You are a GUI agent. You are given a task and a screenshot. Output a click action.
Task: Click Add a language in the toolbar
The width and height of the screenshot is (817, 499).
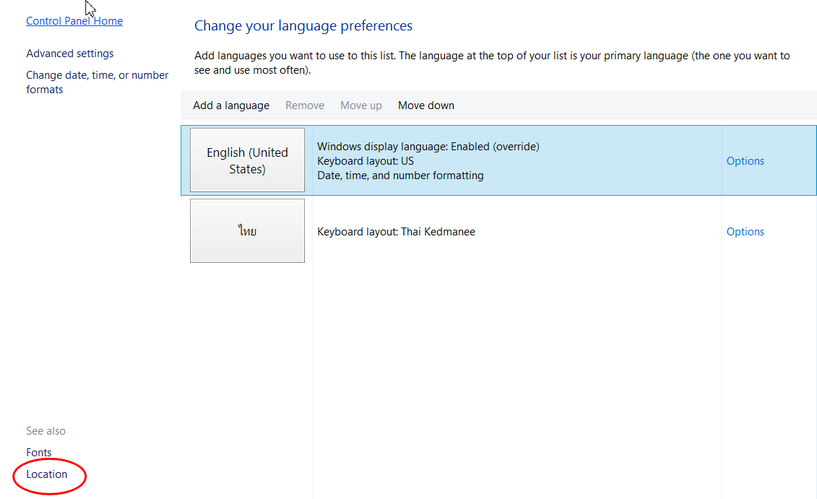pos(231,106)
